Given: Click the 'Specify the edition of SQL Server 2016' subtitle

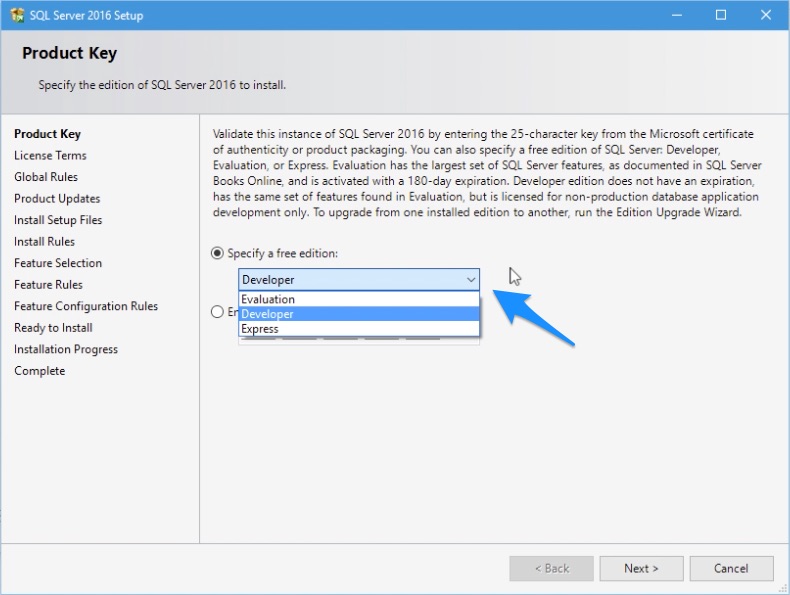Looking at the screenshot, I should pyautogui.click(x=162, y=85).
